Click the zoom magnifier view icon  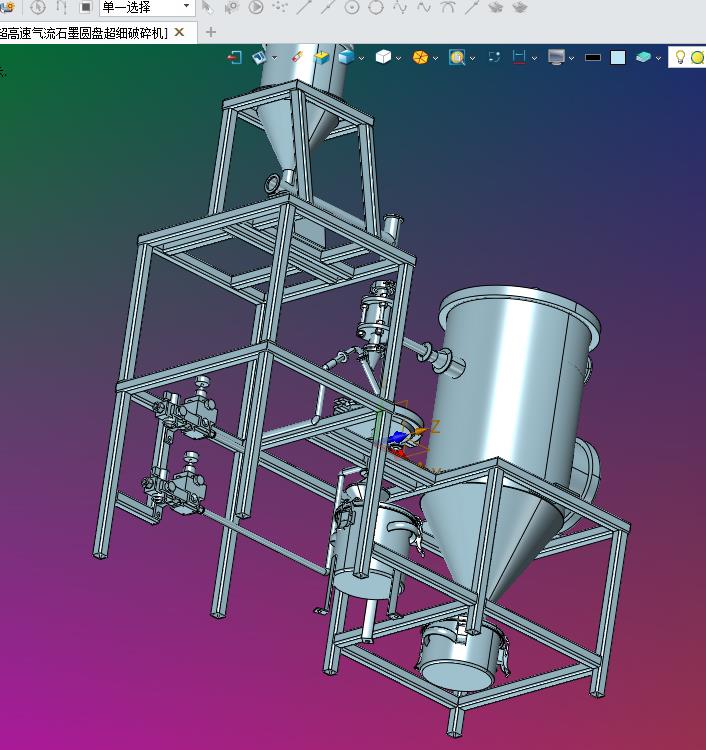click(x=457, y=57)
